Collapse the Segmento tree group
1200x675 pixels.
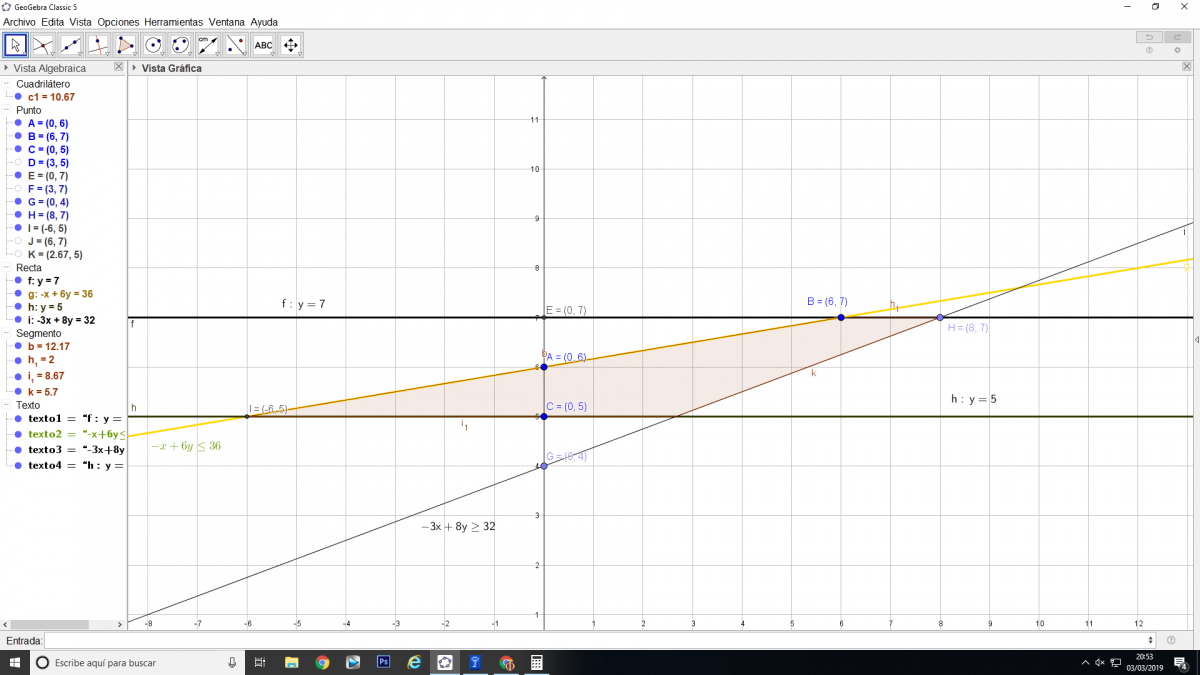click(6, 333)
